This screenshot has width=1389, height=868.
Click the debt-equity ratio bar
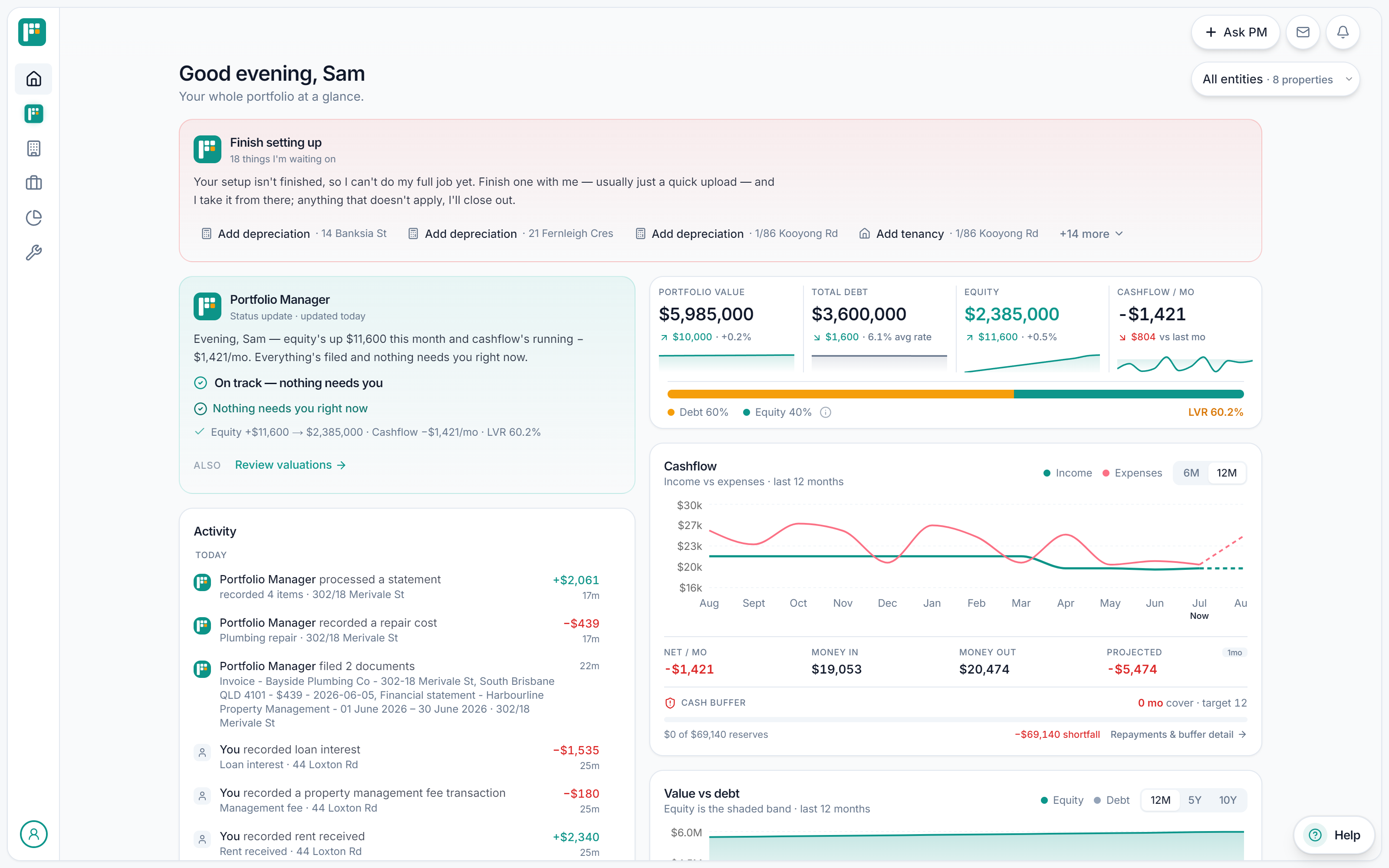pos(955,394)
